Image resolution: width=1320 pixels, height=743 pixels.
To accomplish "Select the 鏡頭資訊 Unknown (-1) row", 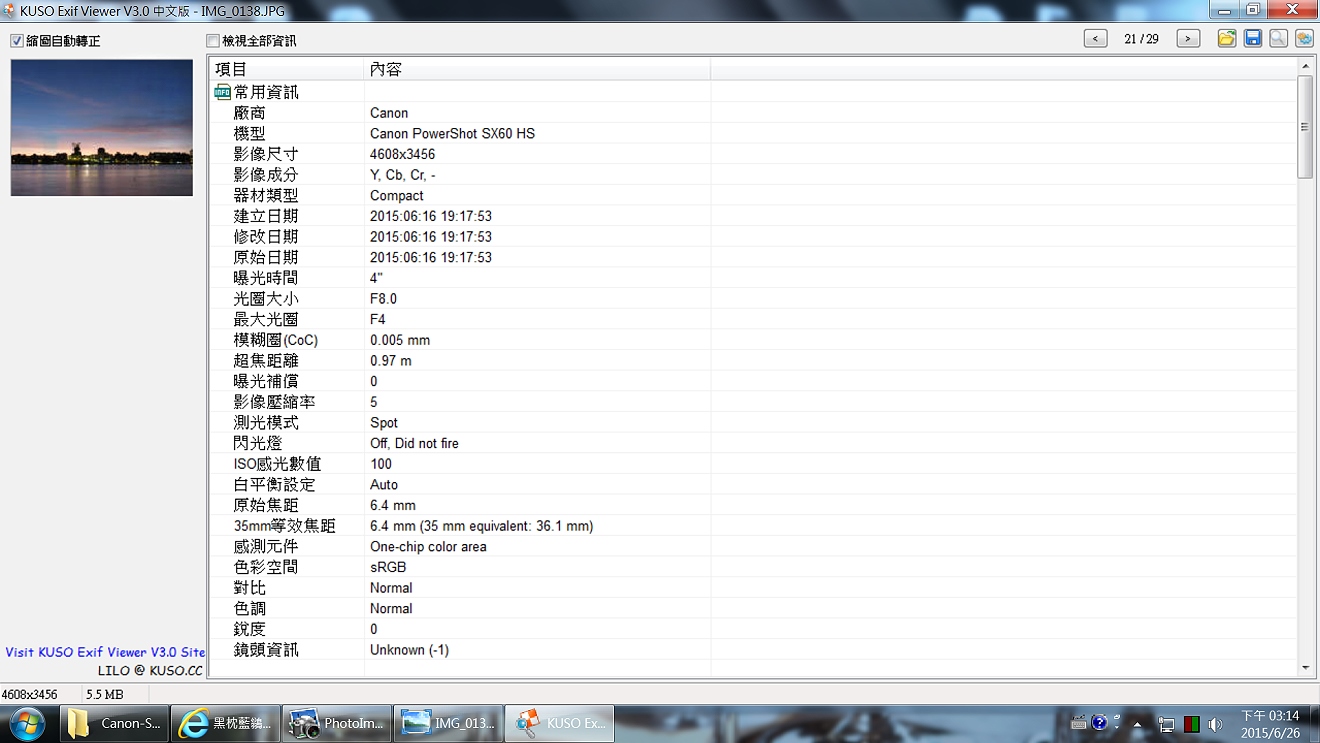I will click(753, 650).
